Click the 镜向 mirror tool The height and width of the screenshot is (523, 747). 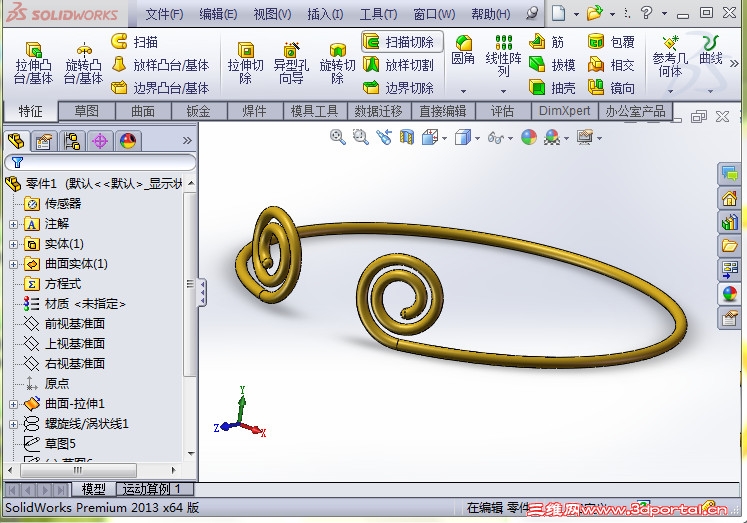click(x=611, y=88)
